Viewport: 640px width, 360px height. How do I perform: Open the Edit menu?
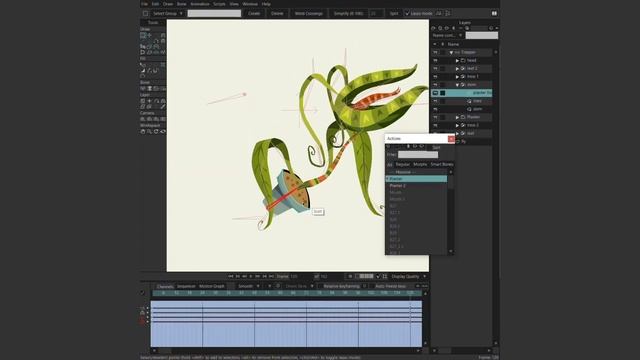(156, 4)
